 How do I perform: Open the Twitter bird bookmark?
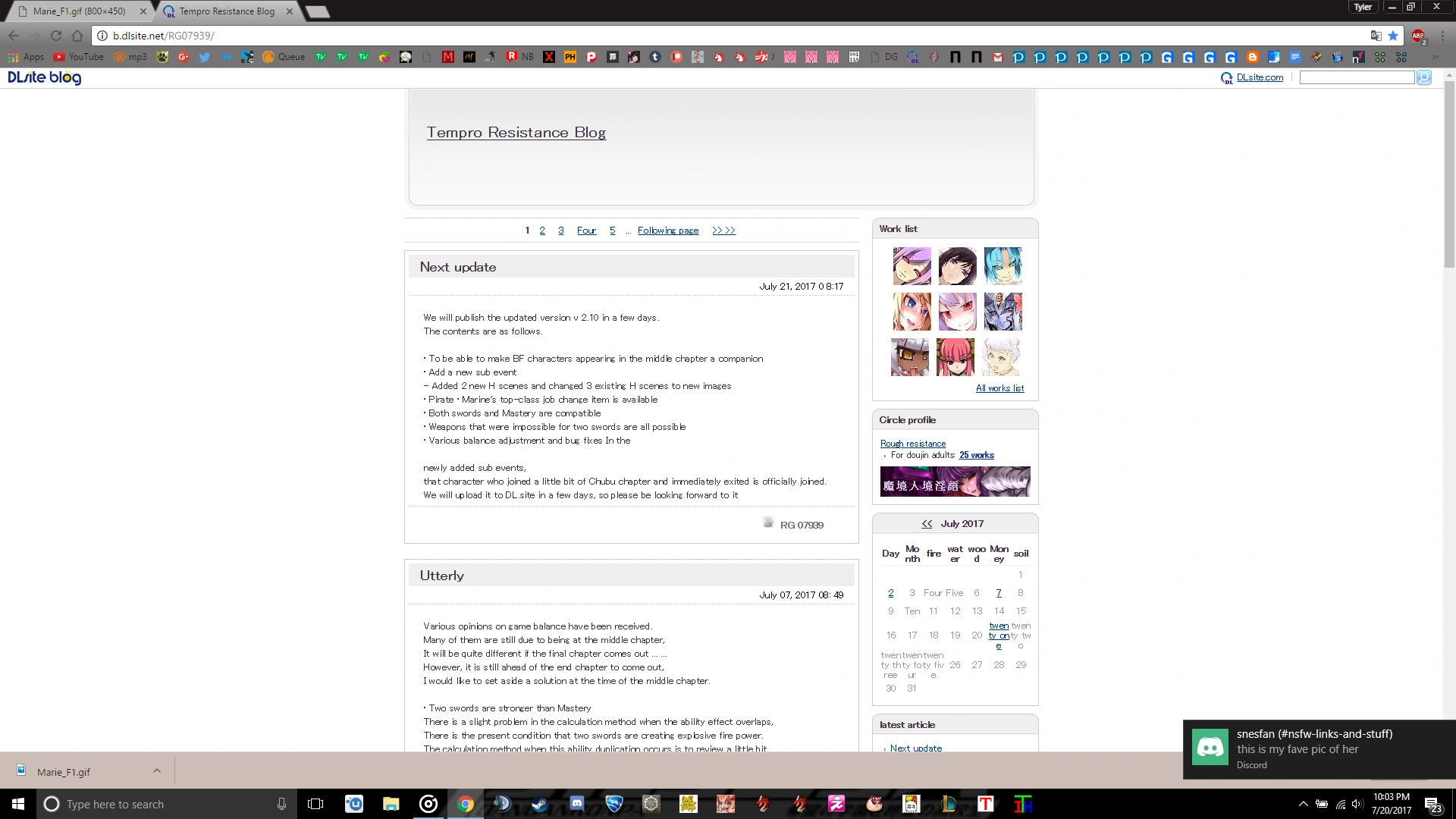(205, 57)
